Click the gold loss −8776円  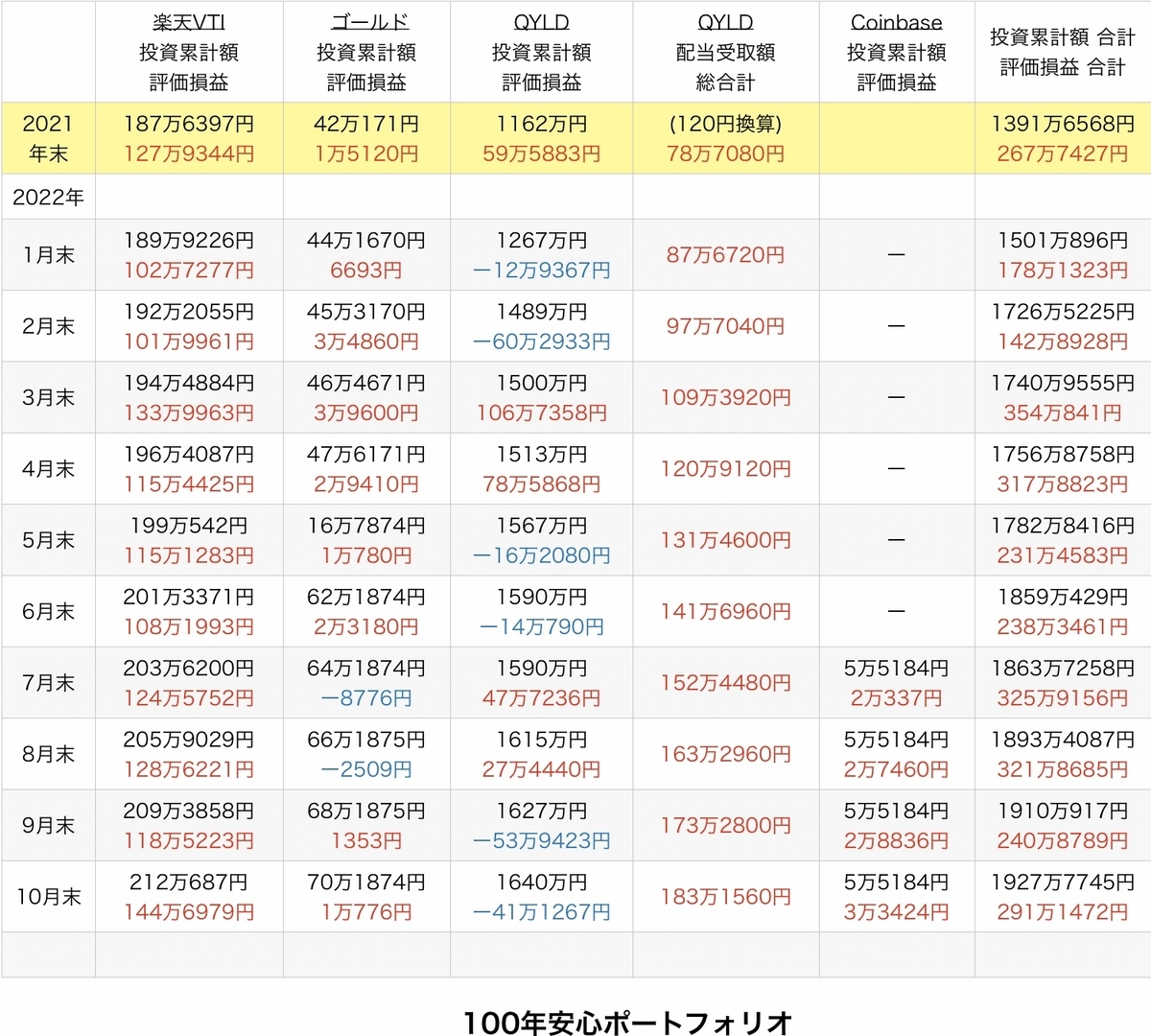coord(366,698)
